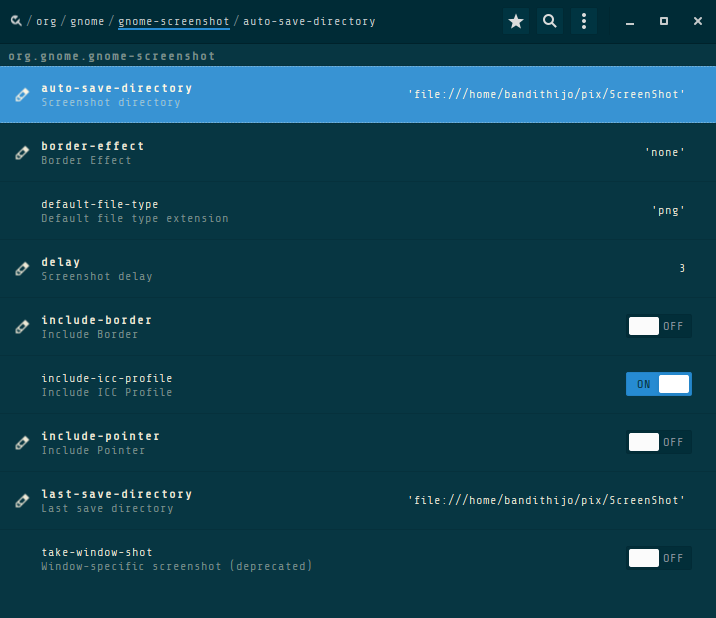Viewport: 716px width, 618px height.
Task: Enable the include-border switch
Action: click(659, 326)
